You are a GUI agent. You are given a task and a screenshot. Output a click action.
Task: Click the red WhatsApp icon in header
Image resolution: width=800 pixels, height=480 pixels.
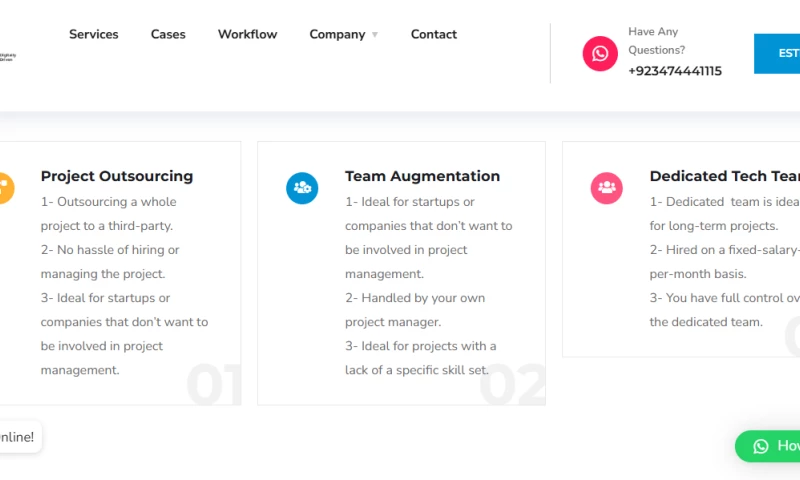tap(600, 54)
